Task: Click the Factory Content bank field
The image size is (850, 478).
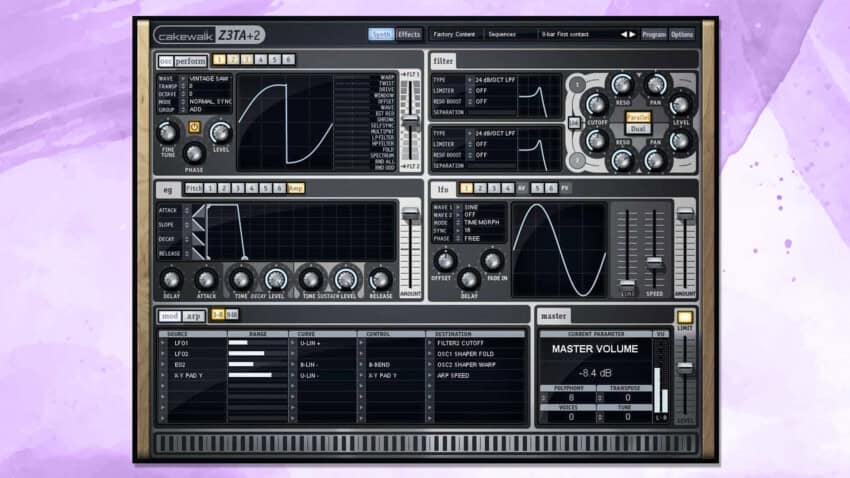Action: click(454, 34)
